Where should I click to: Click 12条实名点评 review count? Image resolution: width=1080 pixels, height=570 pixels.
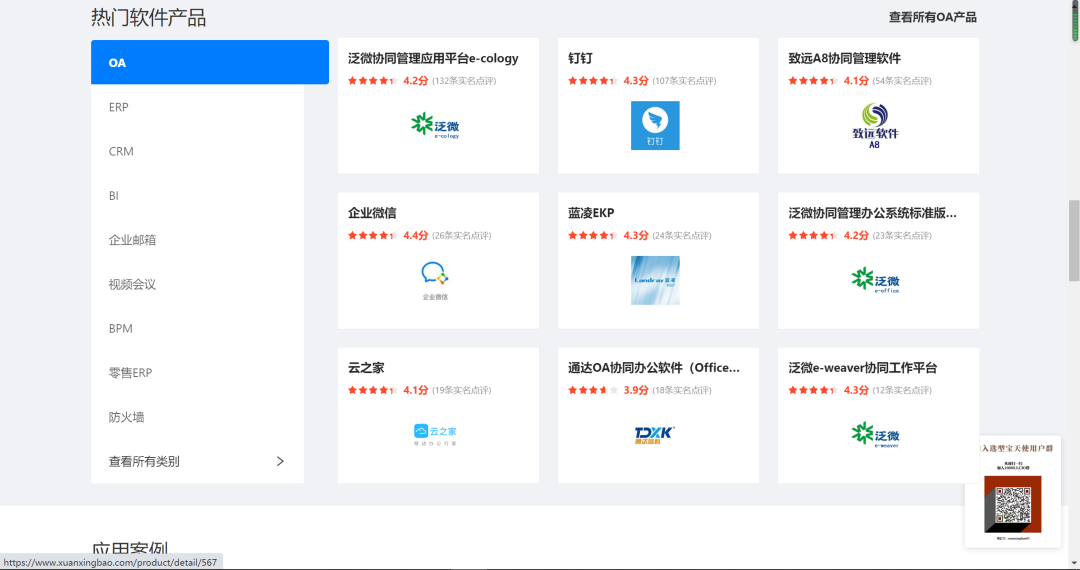902,390
